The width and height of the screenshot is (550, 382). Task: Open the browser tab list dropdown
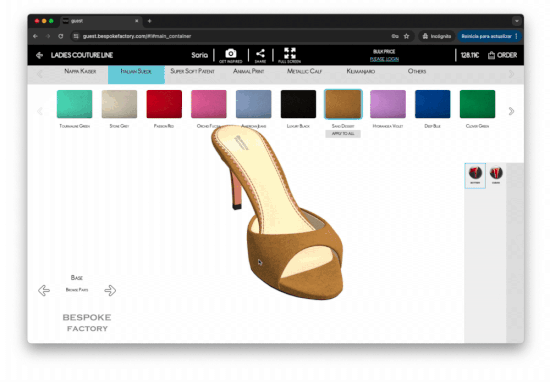click(x=517, y=21)
